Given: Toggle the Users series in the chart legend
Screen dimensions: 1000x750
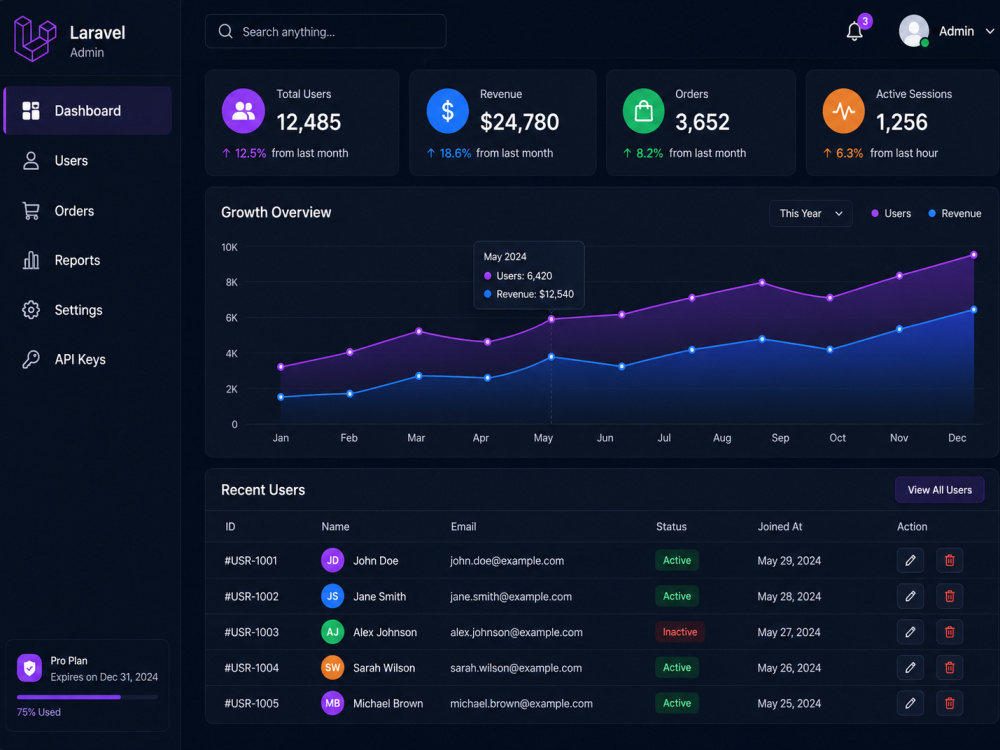Looking at the screenshot, I should click(x=891, y=214).
